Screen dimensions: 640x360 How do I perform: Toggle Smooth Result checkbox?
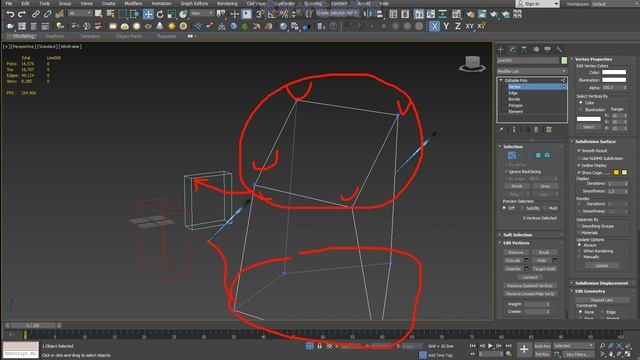(x=579, y=151)
